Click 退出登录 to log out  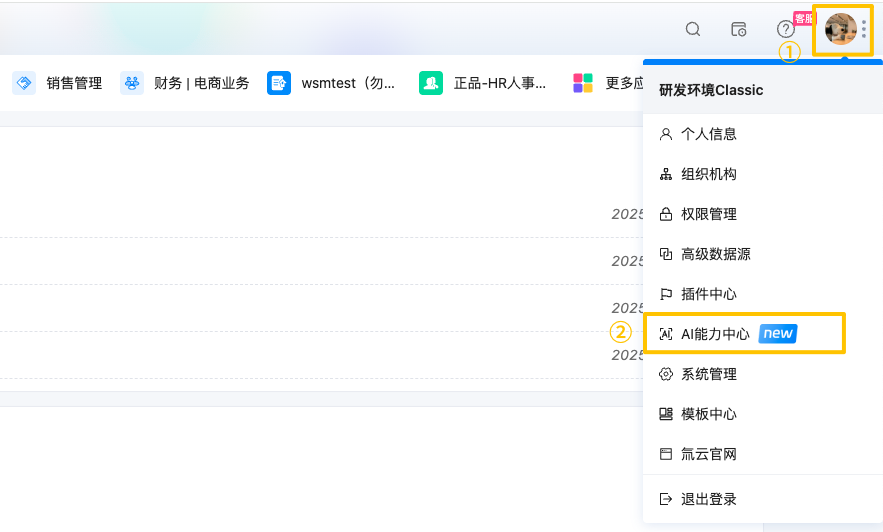coord(708,499)
